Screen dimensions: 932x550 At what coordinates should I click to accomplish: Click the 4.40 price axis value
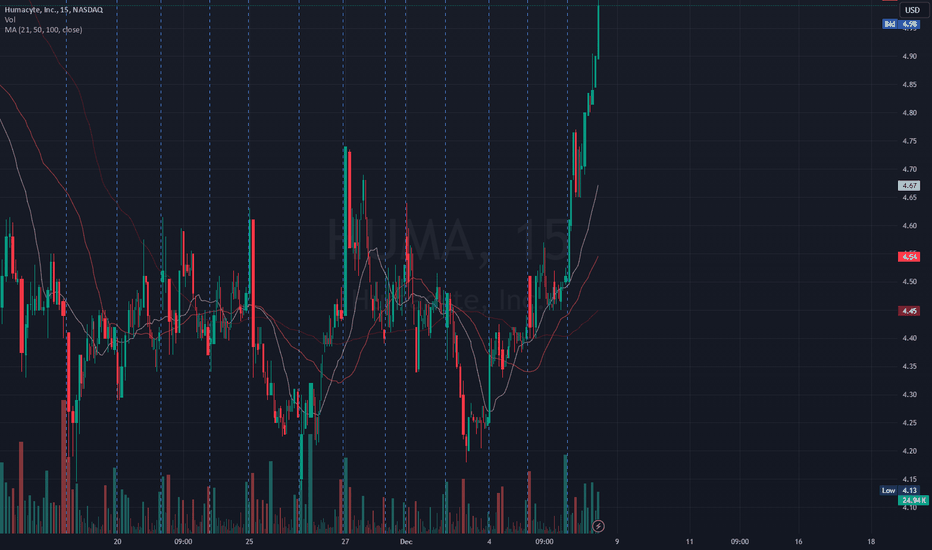(909, 338)
